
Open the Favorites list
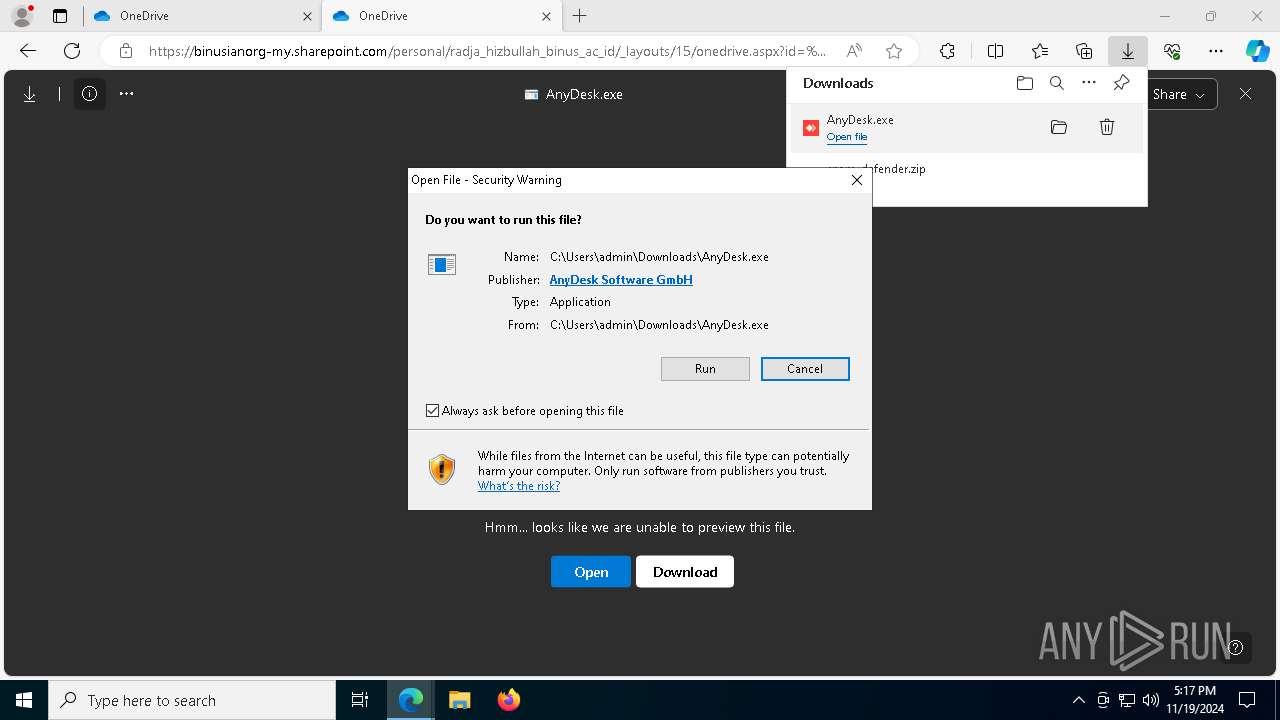coord(1040,51)
